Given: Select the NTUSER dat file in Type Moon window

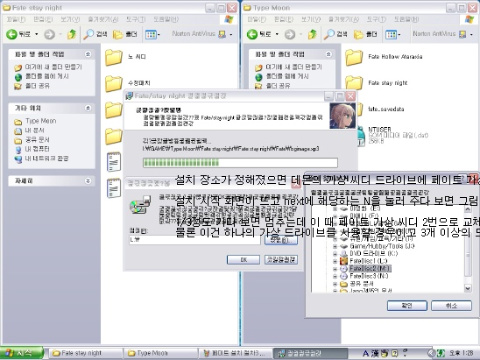Looking at the screenshot, I should pyautogui.click(x=392, y=135).
